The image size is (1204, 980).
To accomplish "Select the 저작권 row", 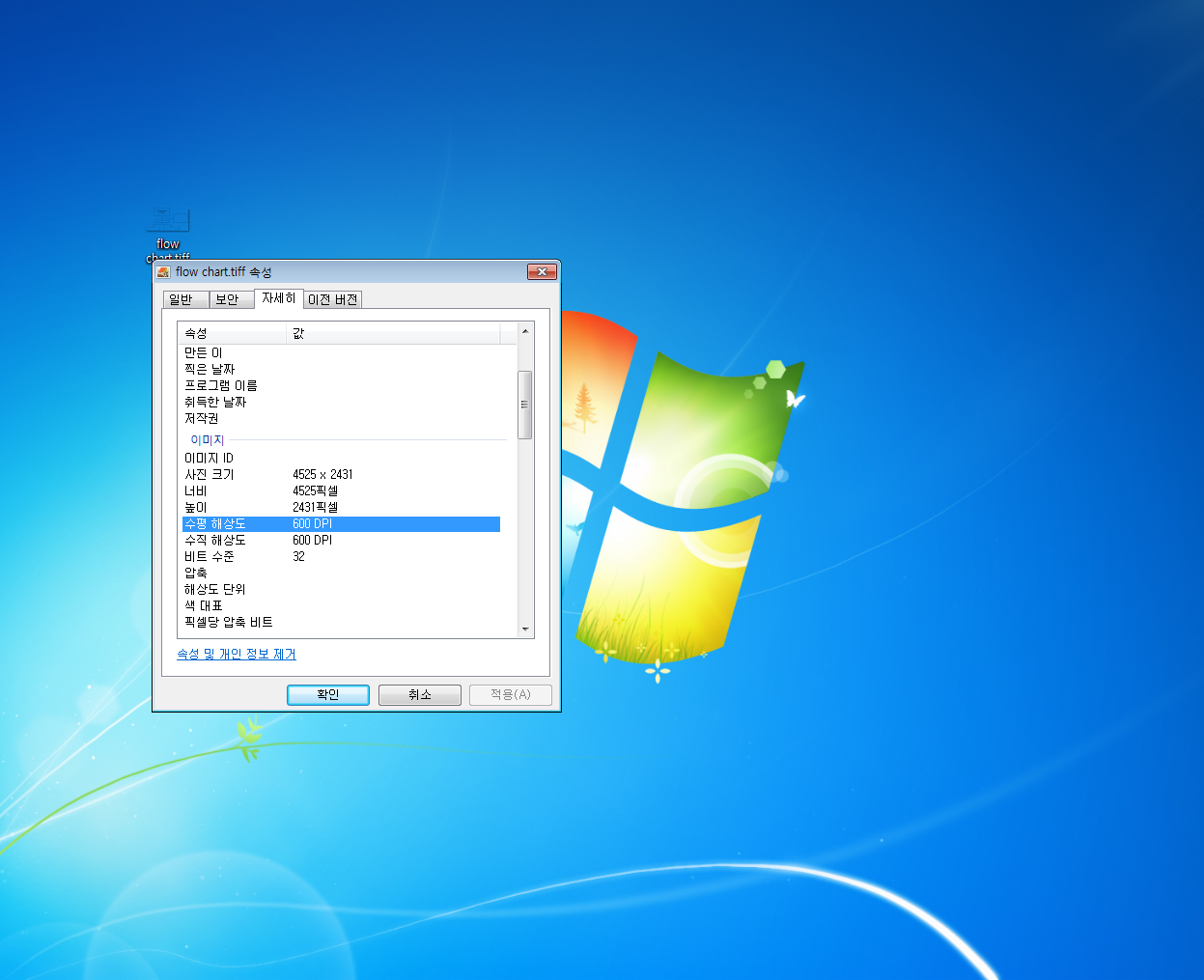I will click(341, 419).
